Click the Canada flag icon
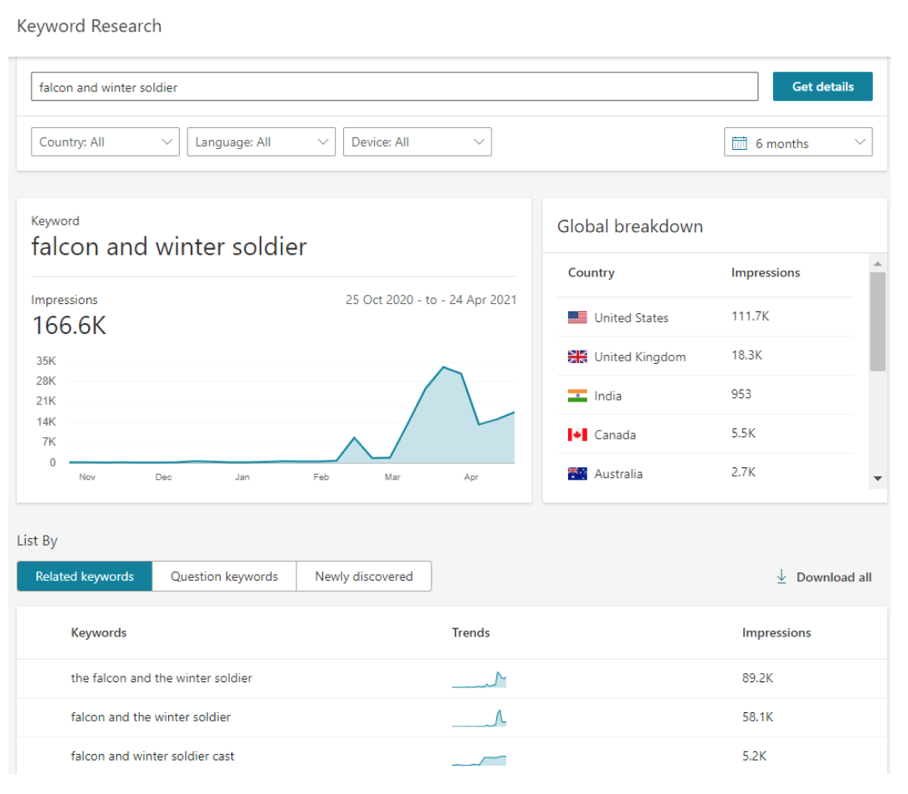908x794 pixels. 577,435
